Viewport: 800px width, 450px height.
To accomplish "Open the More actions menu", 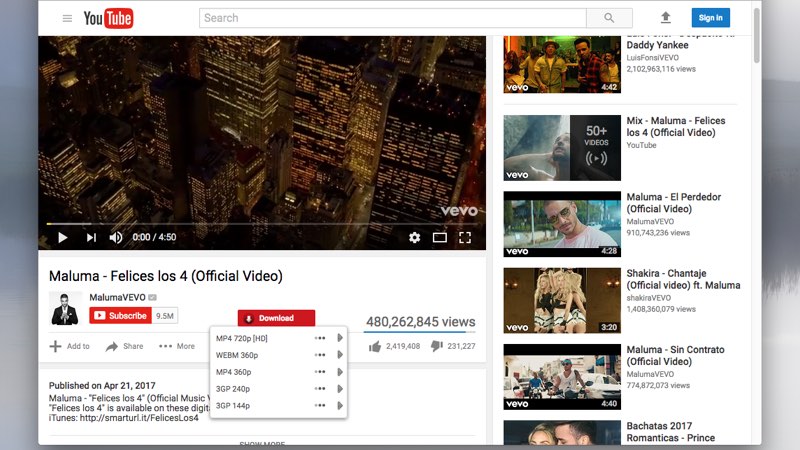I will [177, 346].
